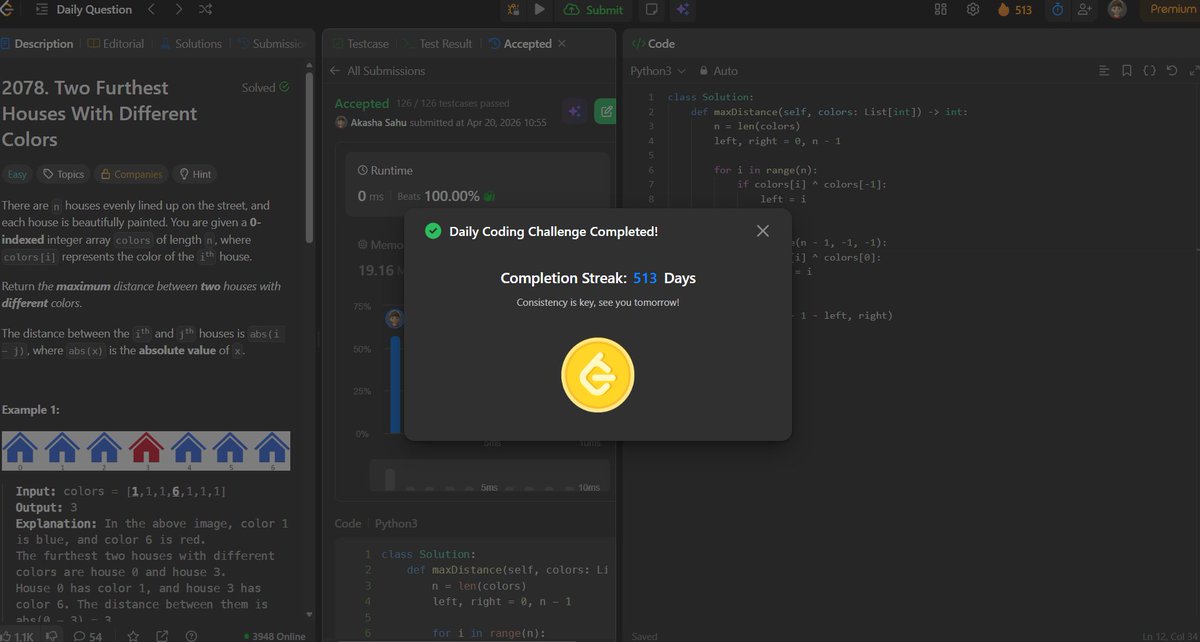1200x642 pixels.
Task: Click the 513 streak flame counter
Action: coord(1014,9)
